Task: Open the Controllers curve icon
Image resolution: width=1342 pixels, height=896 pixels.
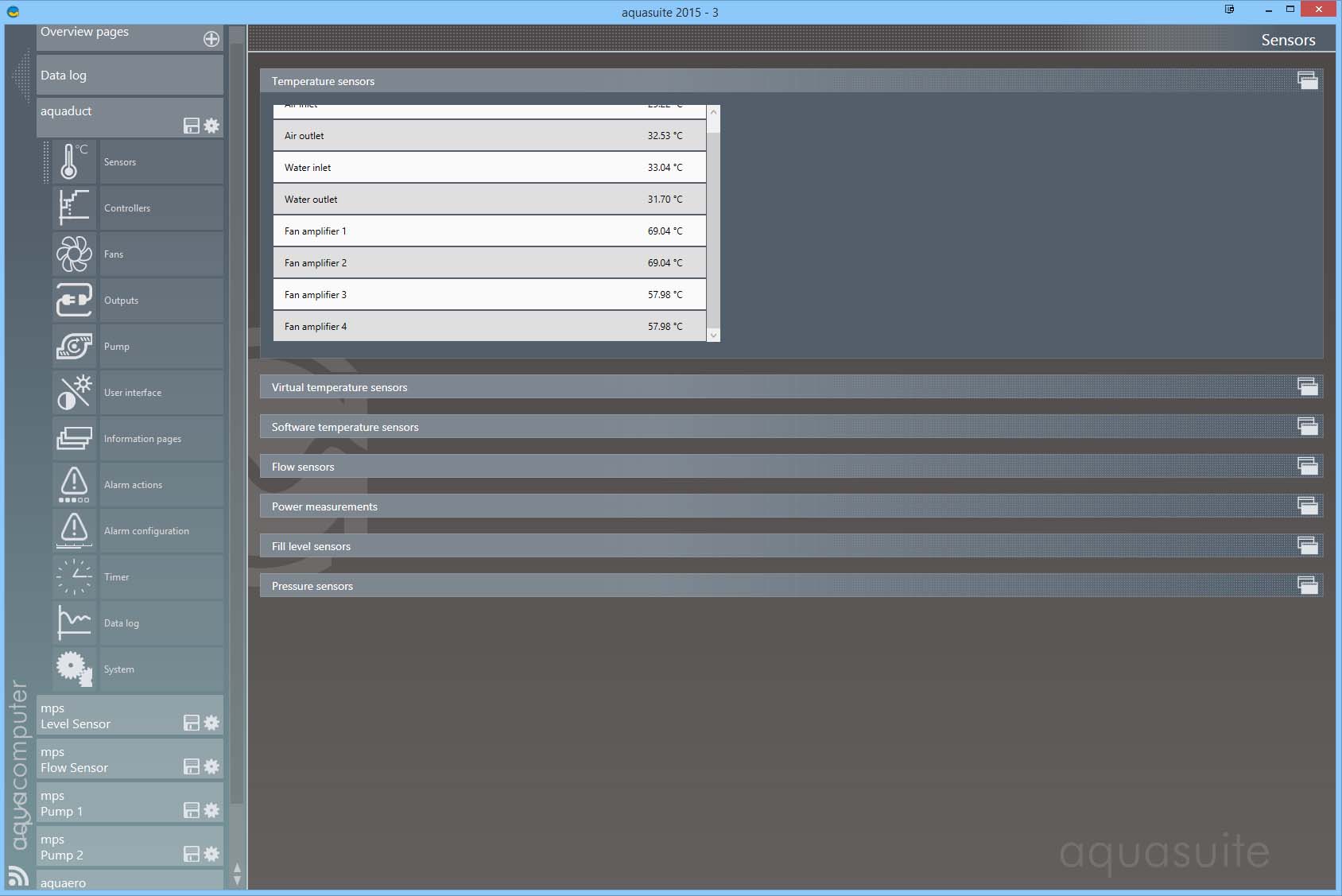Action: [74, 208]
